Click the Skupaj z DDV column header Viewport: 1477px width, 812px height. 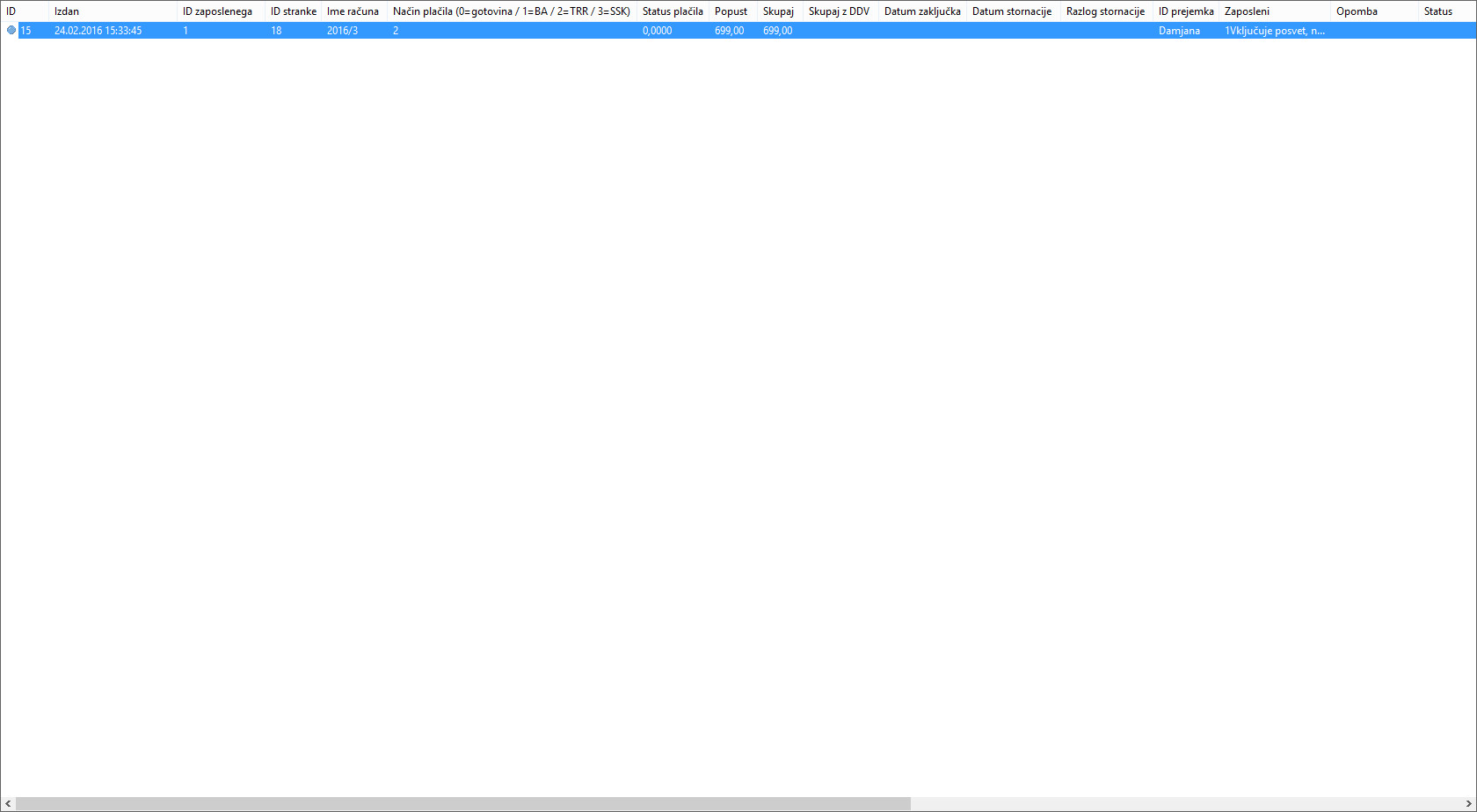839,11
